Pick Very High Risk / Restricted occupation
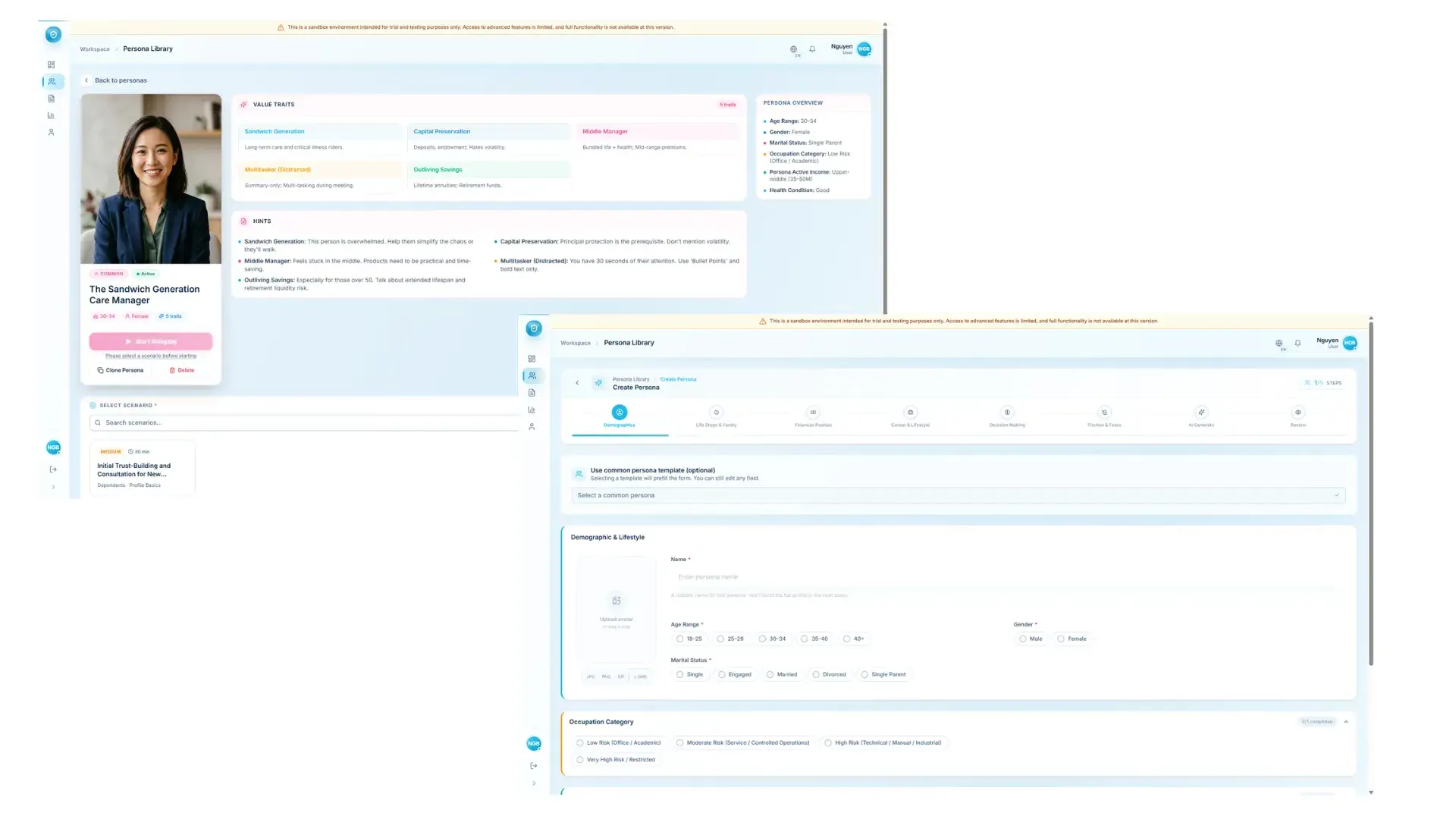 tap(616, 760)
